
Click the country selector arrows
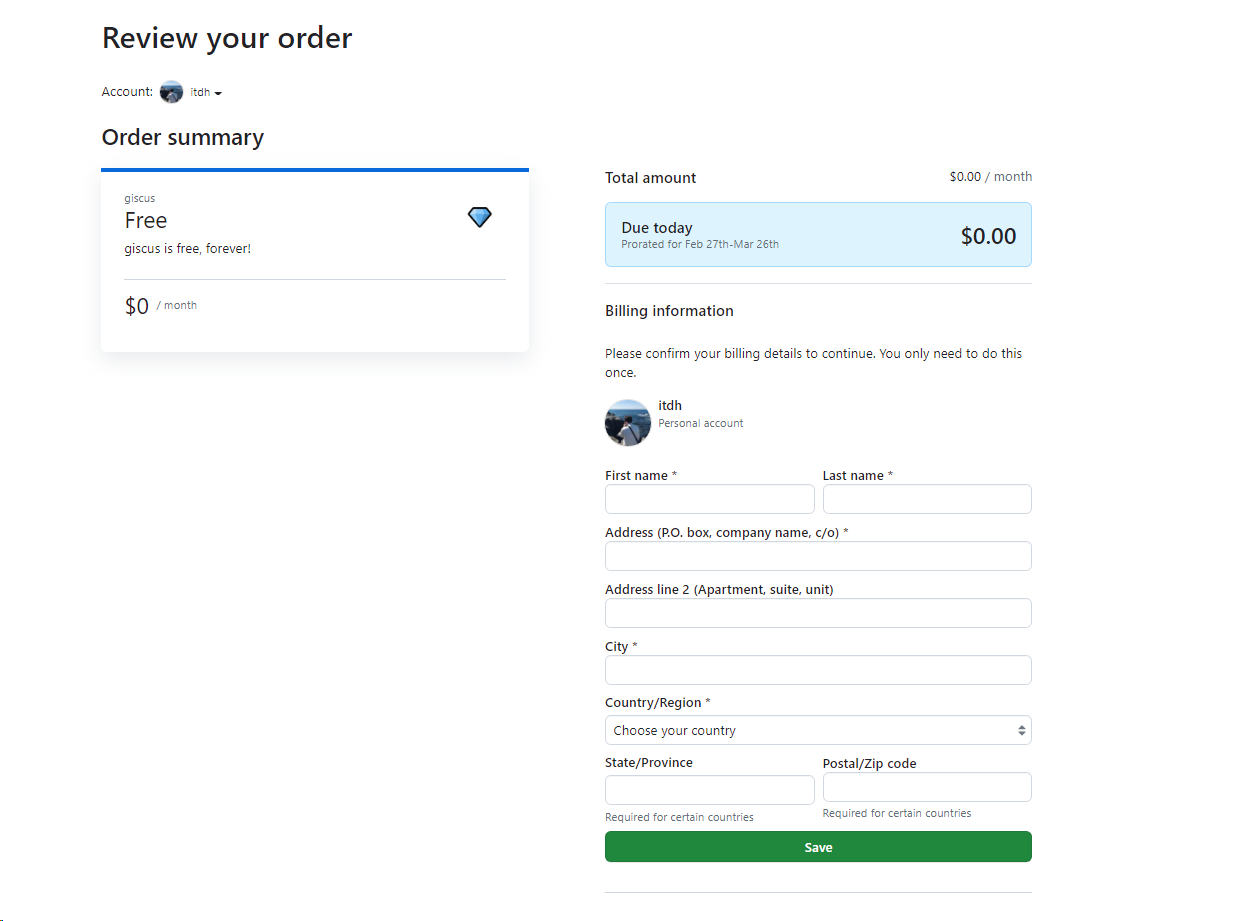(1021, 731)
